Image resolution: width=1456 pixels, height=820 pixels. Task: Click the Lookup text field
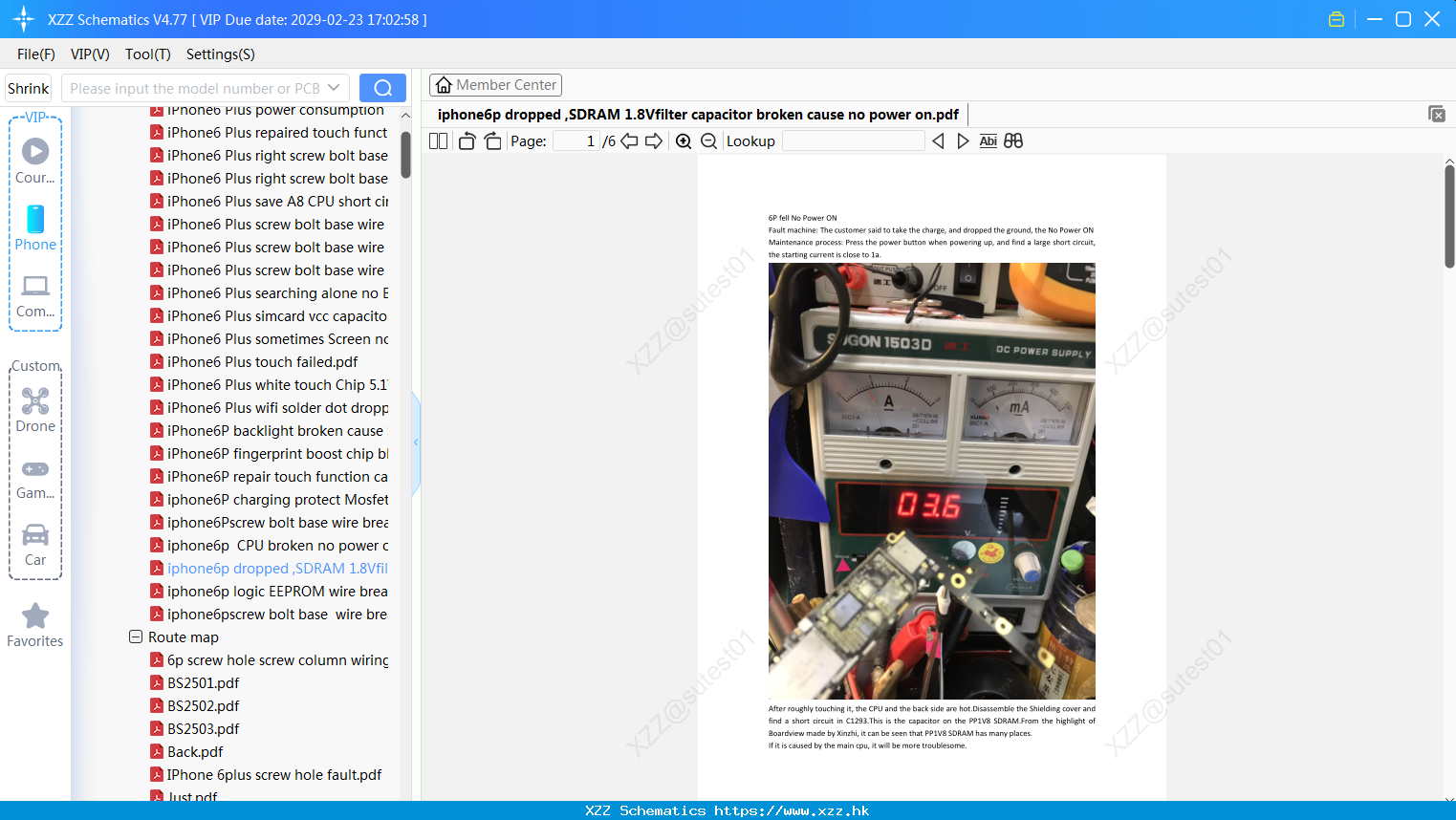click(x=854, y=140)
